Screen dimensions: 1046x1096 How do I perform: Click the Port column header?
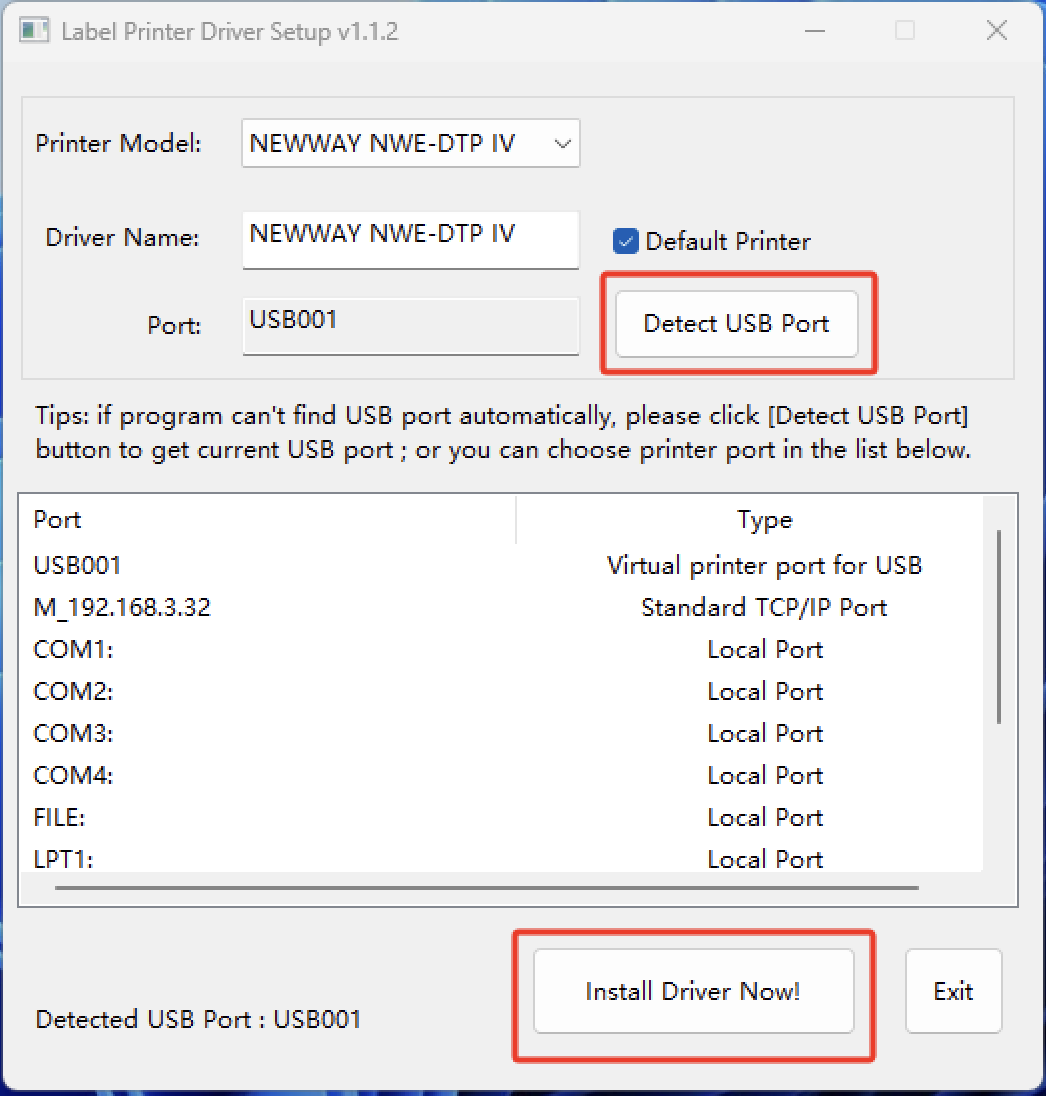tap(268, 520)
